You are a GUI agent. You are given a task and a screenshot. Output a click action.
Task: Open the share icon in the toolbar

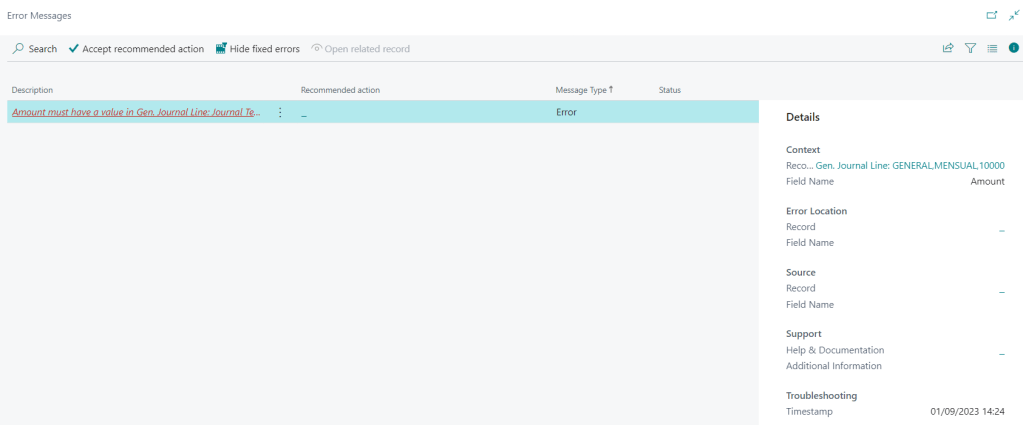947,48
